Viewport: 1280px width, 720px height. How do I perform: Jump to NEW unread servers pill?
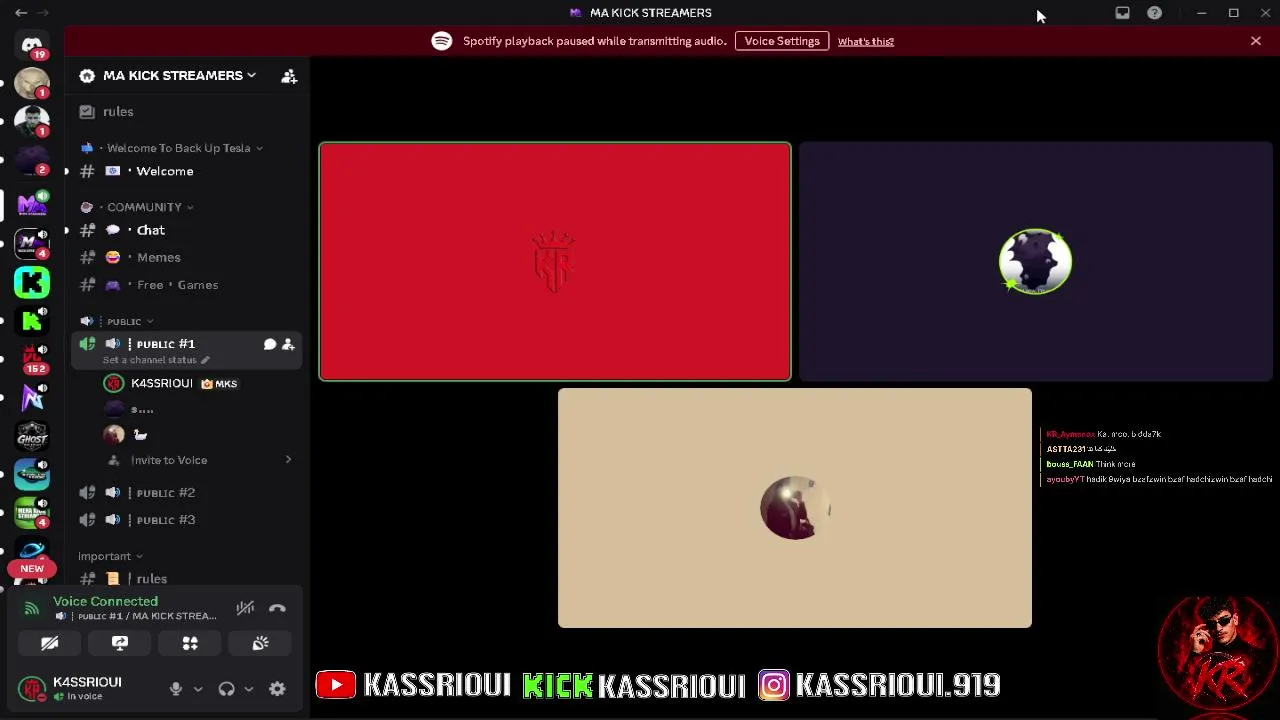(x=32, y=568)
